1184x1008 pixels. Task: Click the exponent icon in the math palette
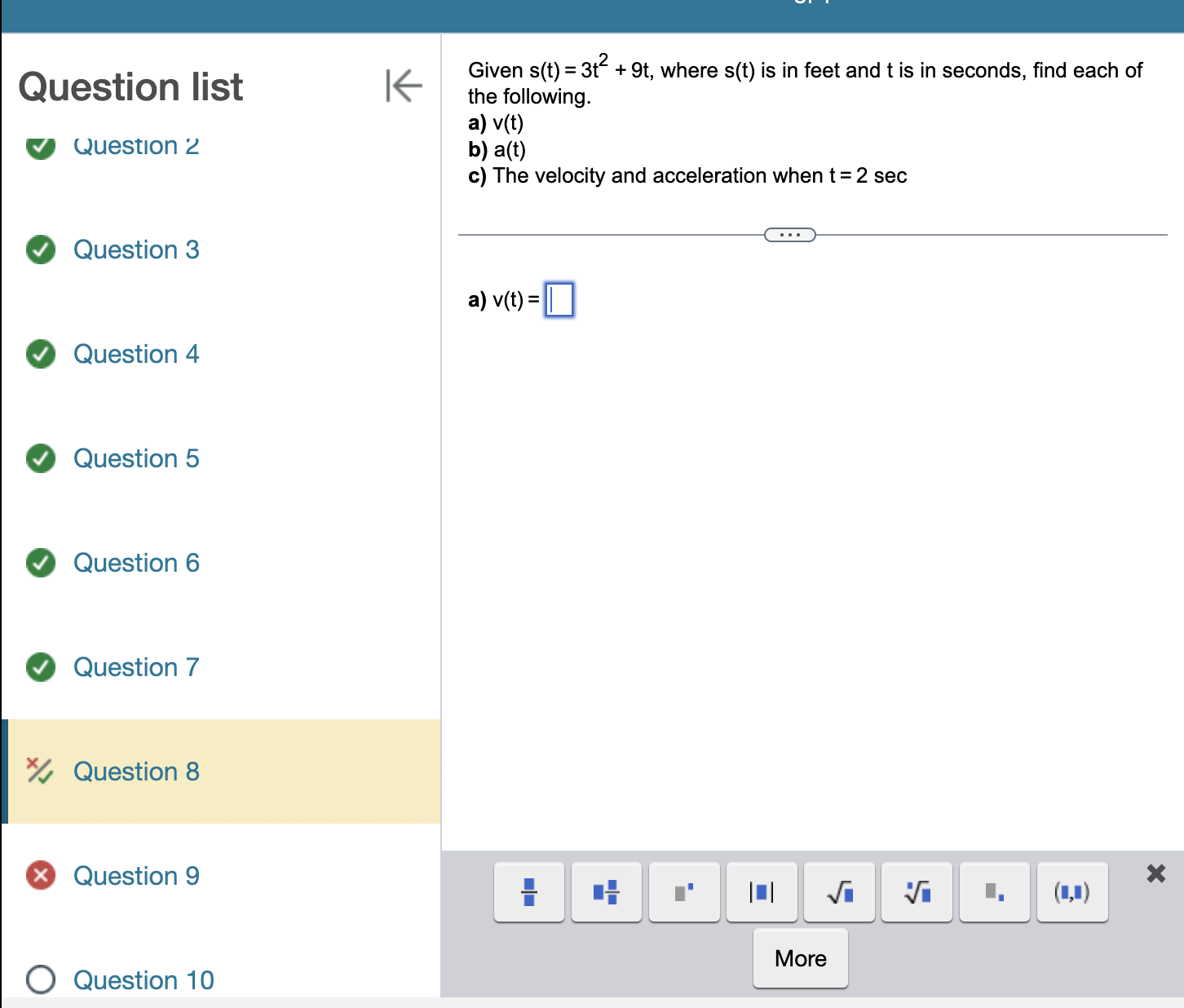point(683,891)
